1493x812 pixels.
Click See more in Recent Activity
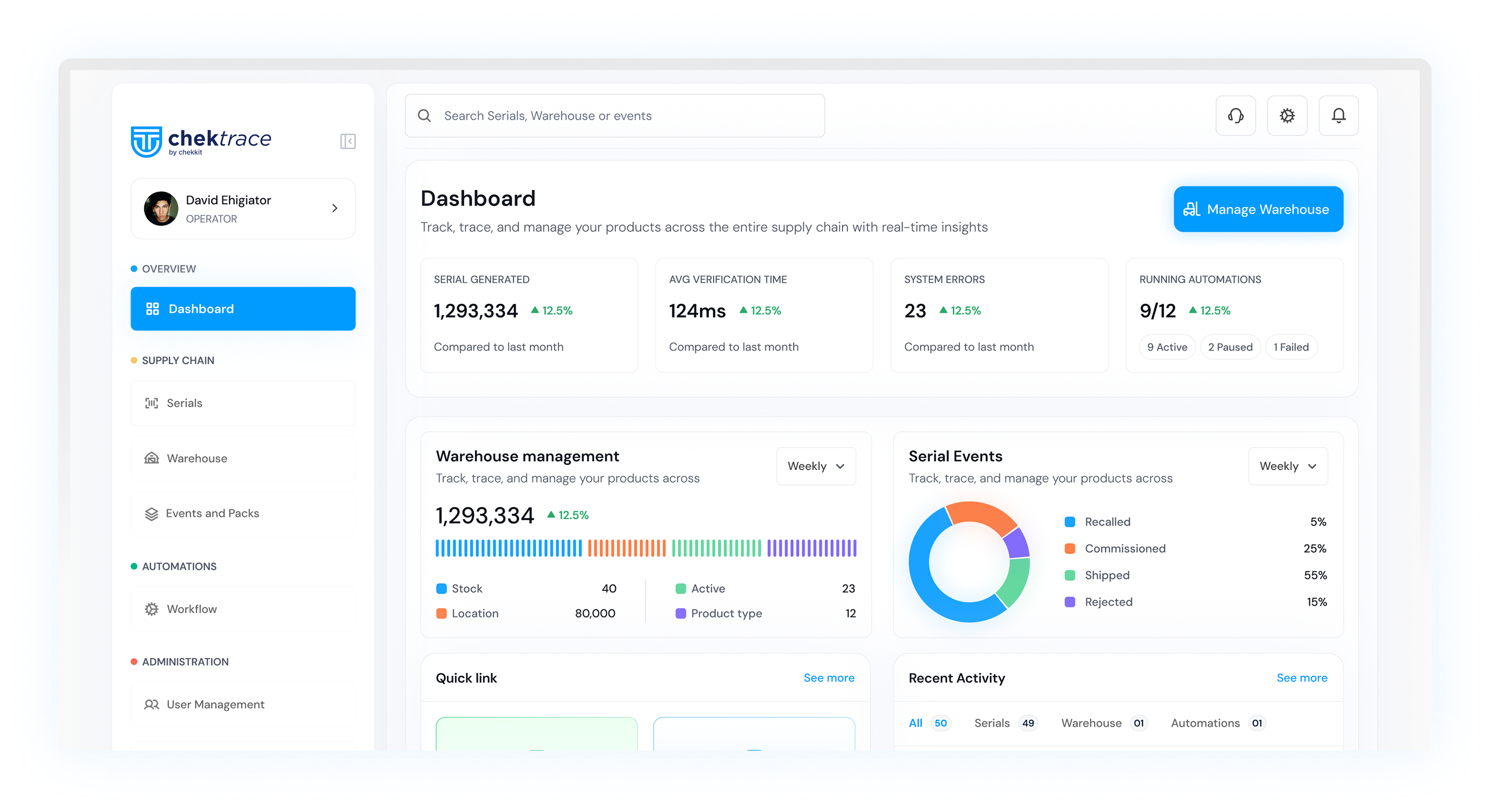pyautogui.click(x=1301, y=678)
